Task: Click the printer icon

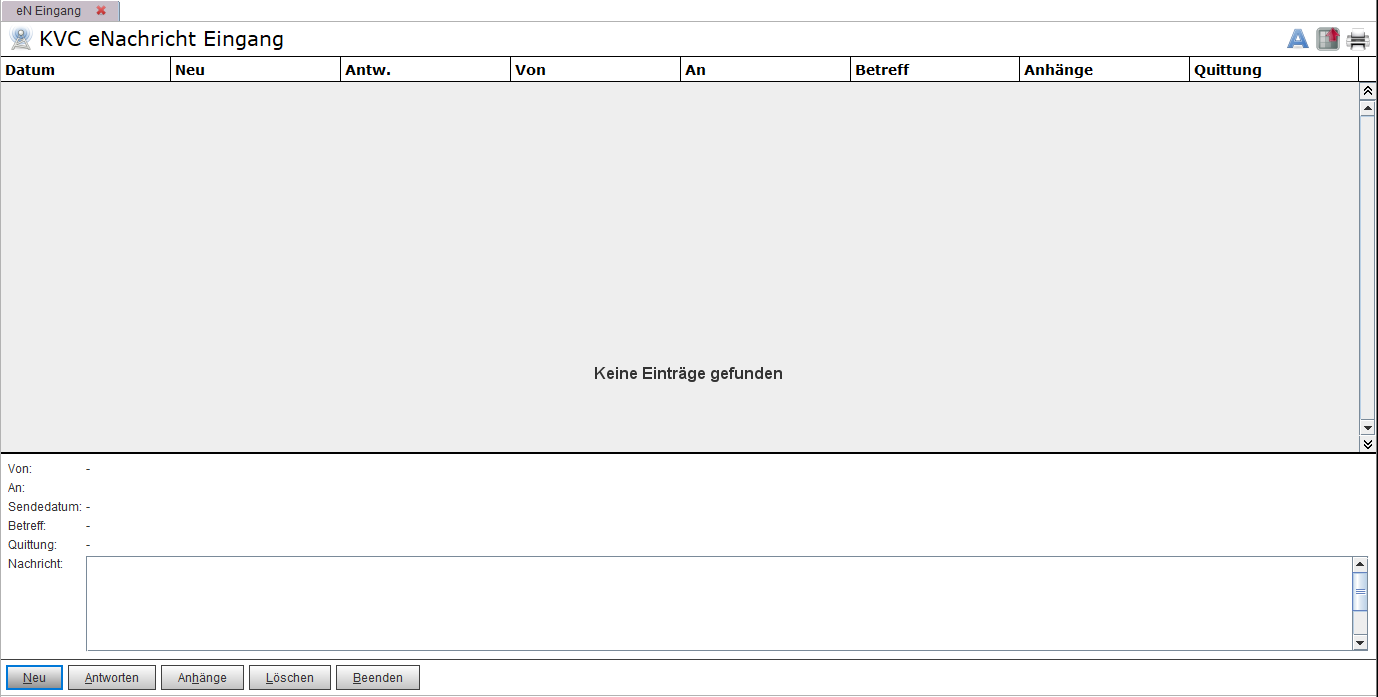Action: pyautogui.click(x=1358, y=40)
